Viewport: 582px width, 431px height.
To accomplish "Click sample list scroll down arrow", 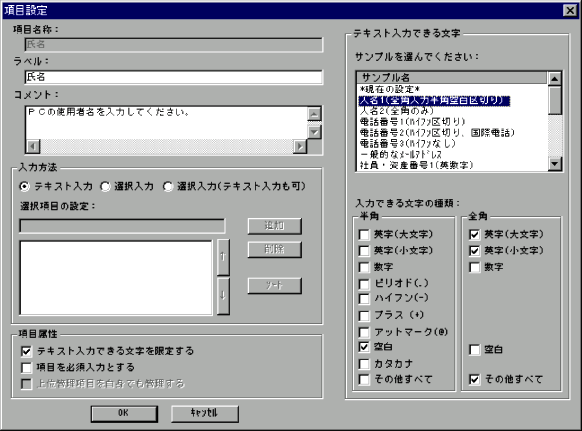I will coord(555,163).
